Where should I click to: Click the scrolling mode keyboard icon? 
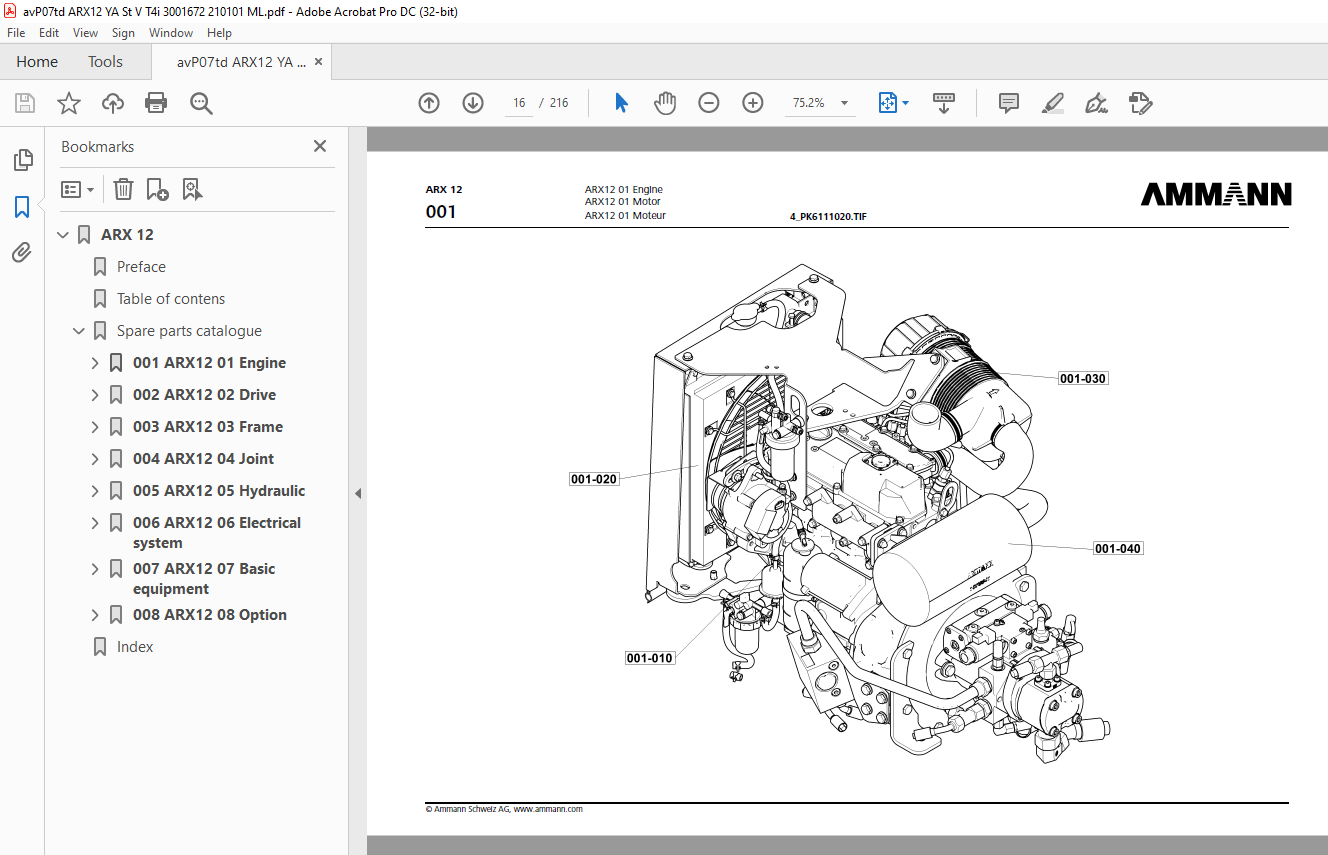[x=944, y=103]
